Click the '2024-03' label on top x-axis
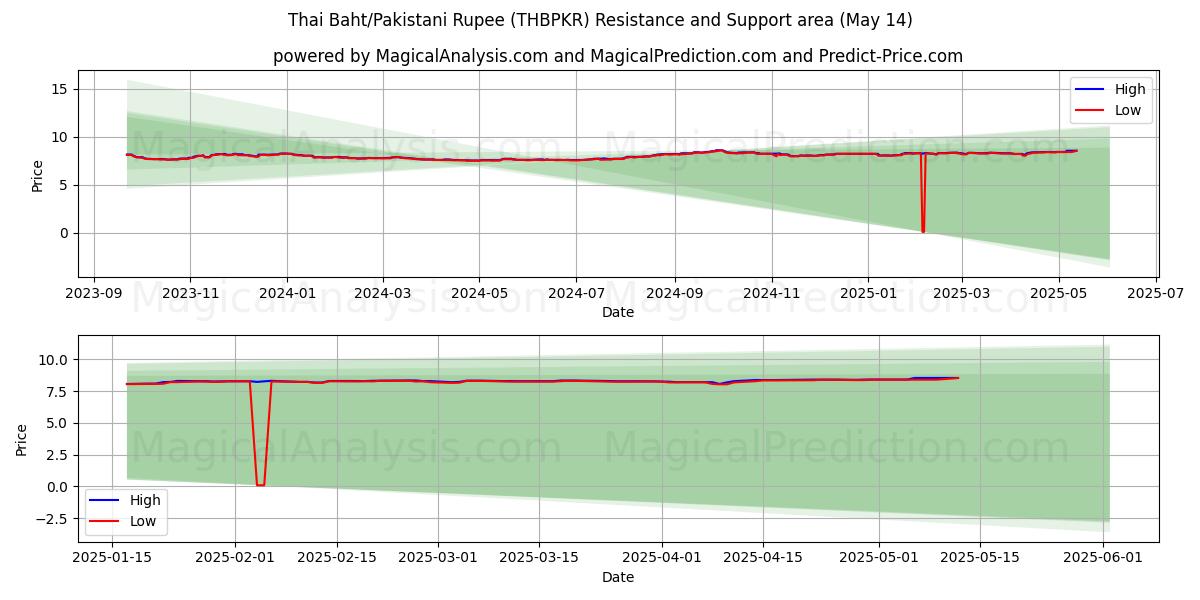This screenshot has height=600, width=1200. [x=383, y=294]
